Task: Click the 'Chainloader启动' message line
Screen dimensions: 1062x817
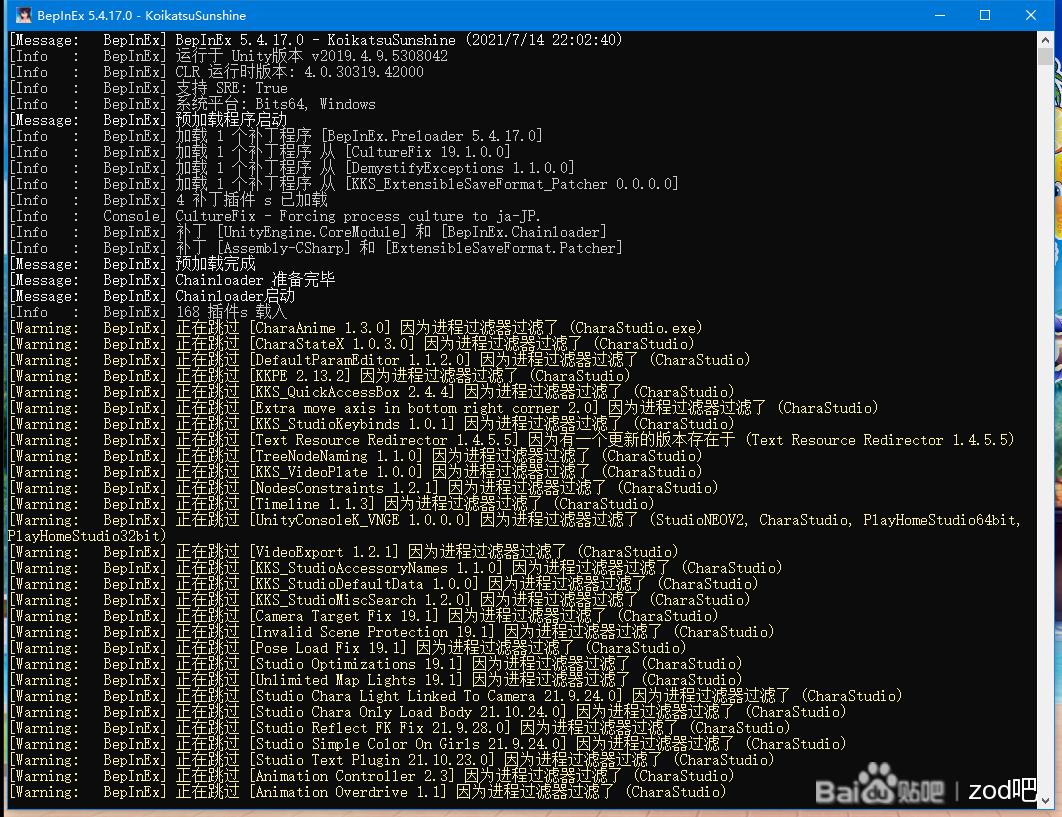Action: [x=152, y=296]
